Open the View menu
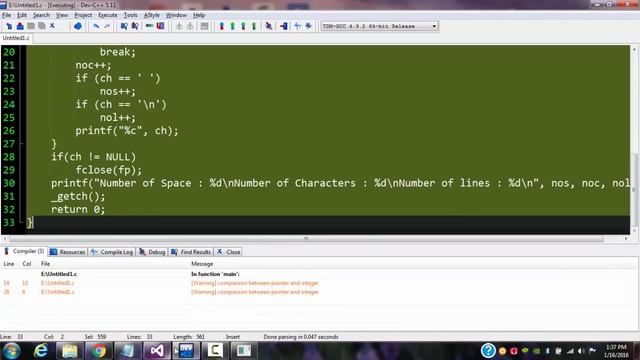 [x=62, y=15]
